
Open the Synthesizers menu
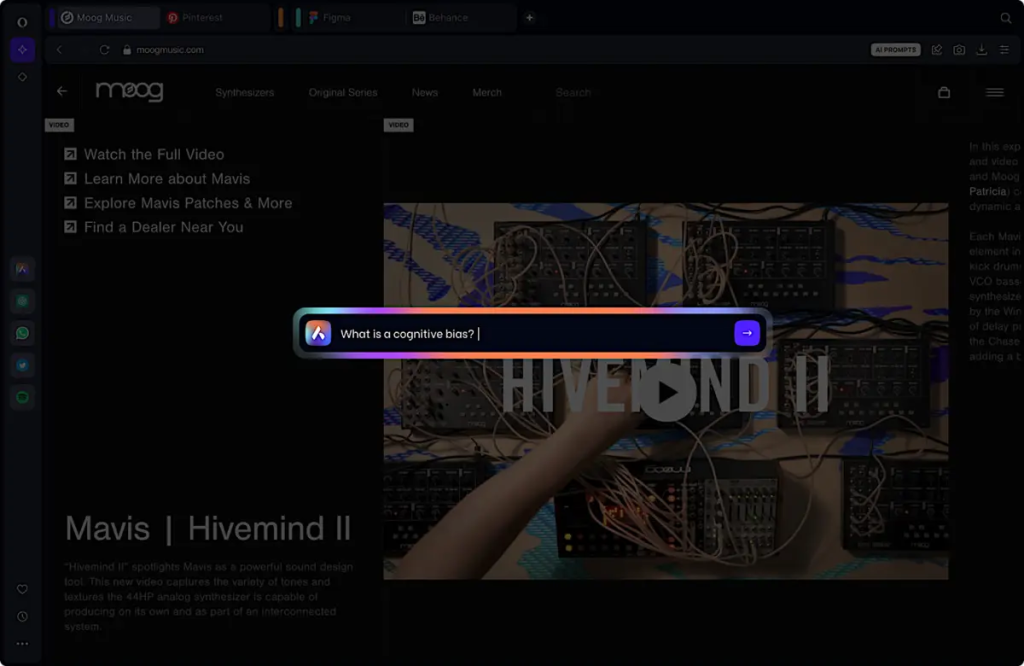tap(245, 93)
